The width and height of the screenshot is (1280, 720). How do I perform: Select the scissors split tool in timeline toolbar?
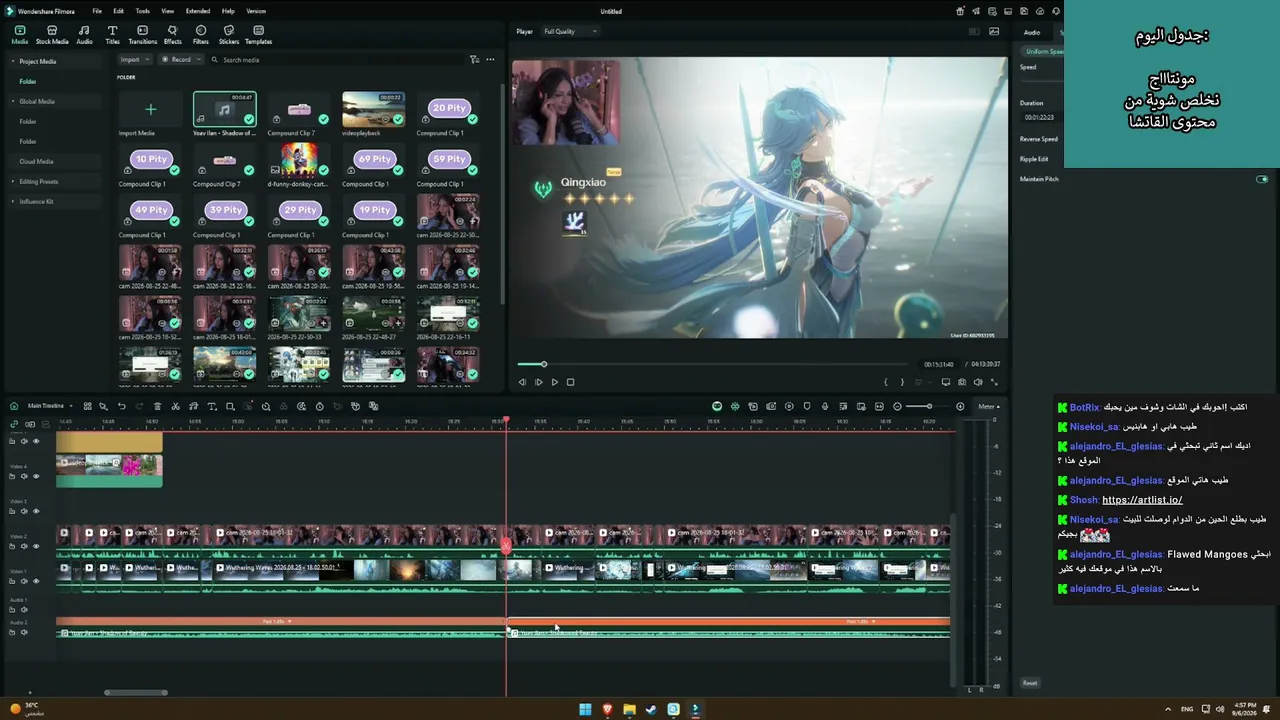coord(175,406)
